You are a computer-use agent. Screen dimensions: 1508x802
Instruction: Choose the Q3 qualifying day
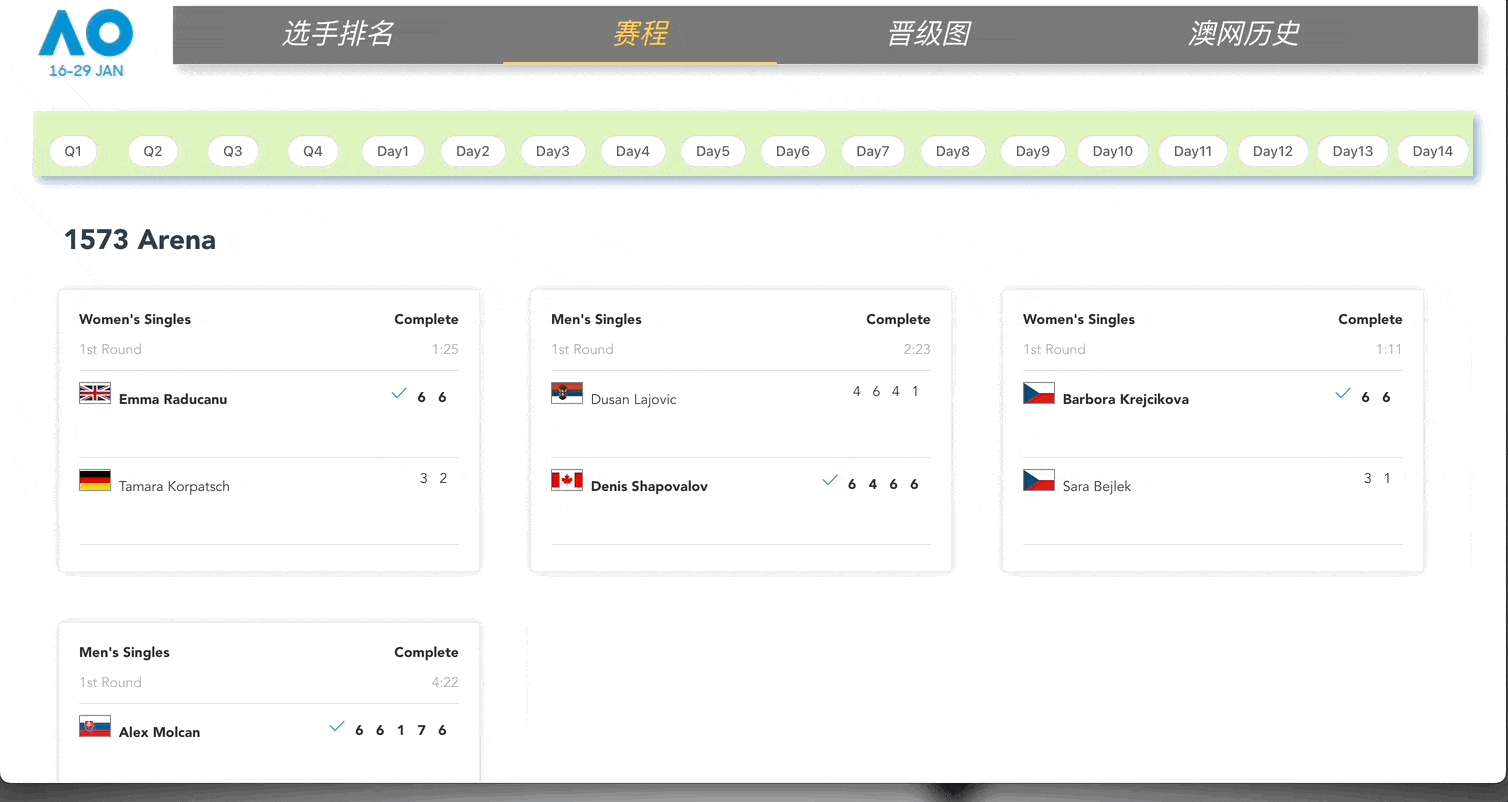[233, 151]
